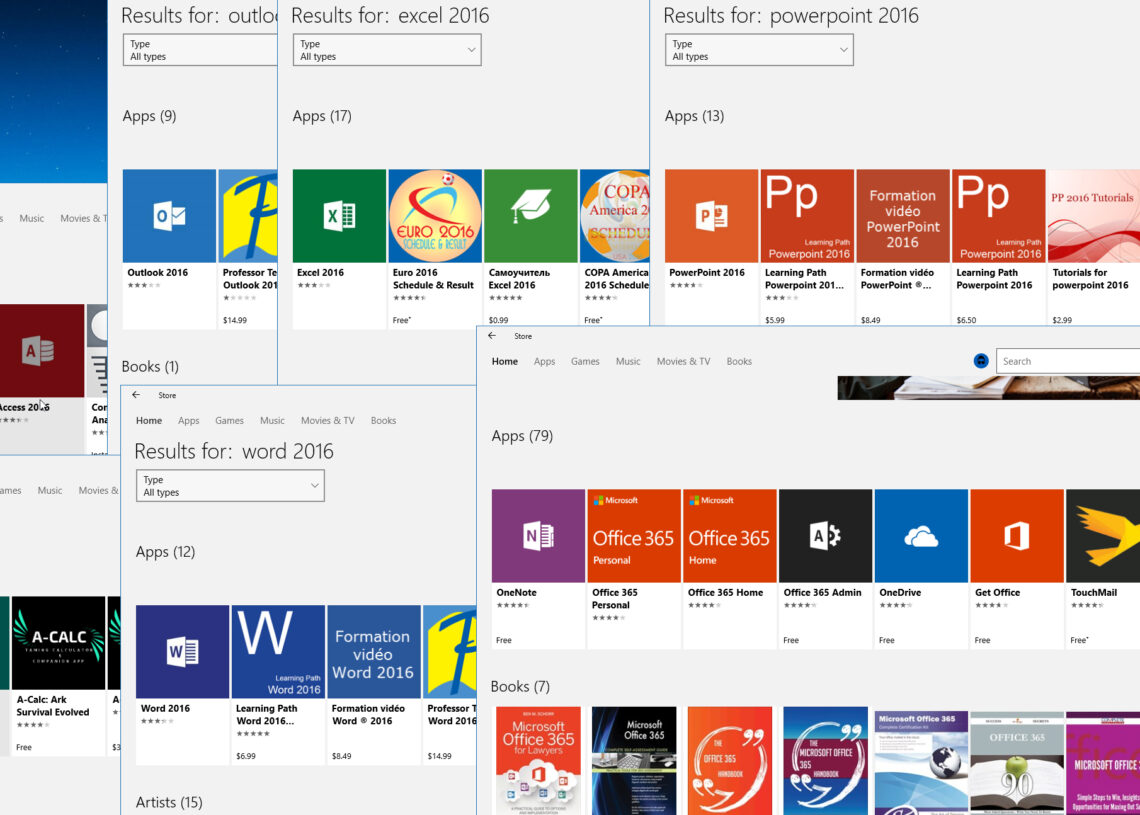1140x815 pixels.
Task: Open the Office 365 Personal tile
Action: (634, 535)
